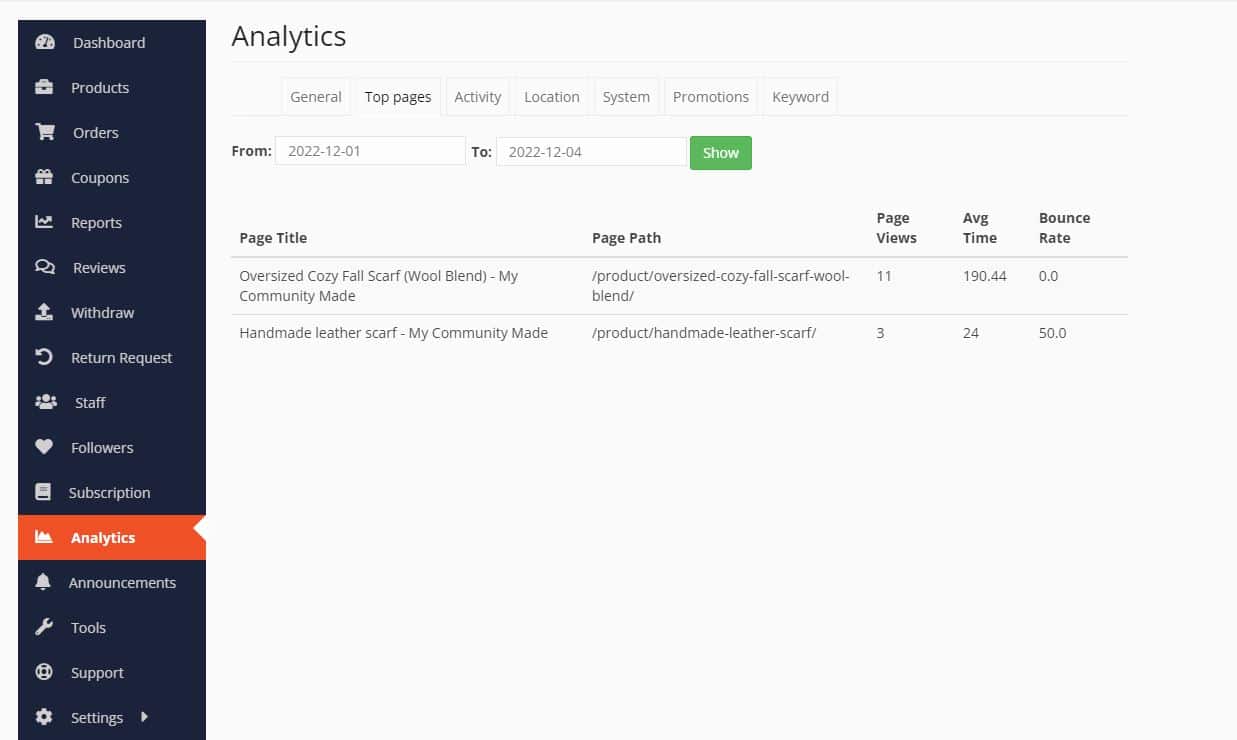
Task: Click the page views value 11
Action: pyautogui.click(x=884, y=276)
